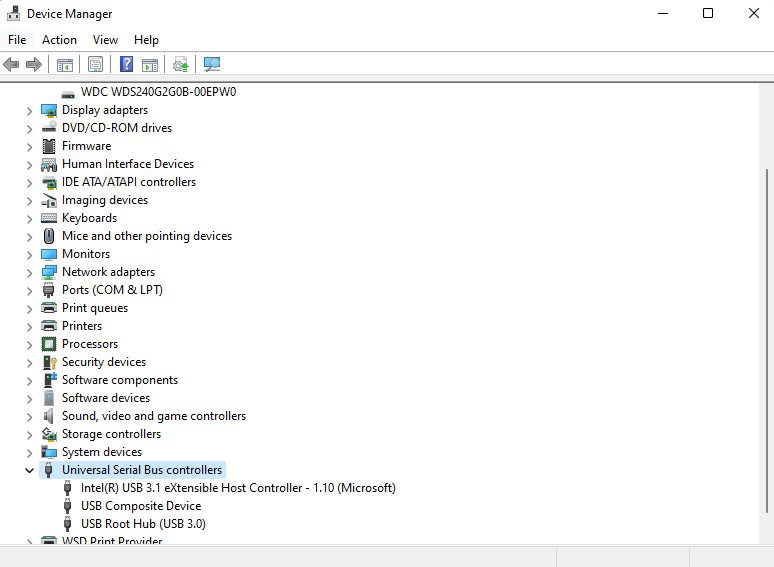Click the Keyboards category icon
The width and height of the screenshot is (774, 567).
(49, 218)
